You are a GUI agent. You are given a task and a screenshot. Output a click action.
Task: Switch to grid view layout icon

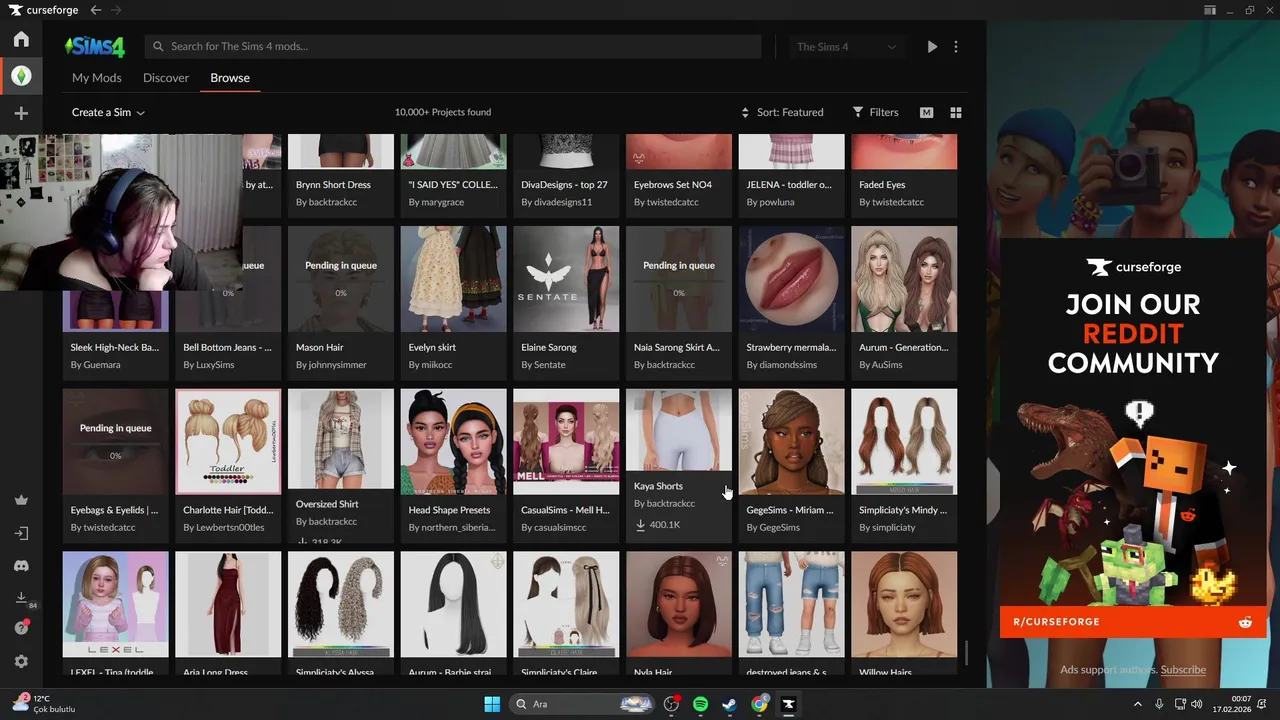point(955,113)
